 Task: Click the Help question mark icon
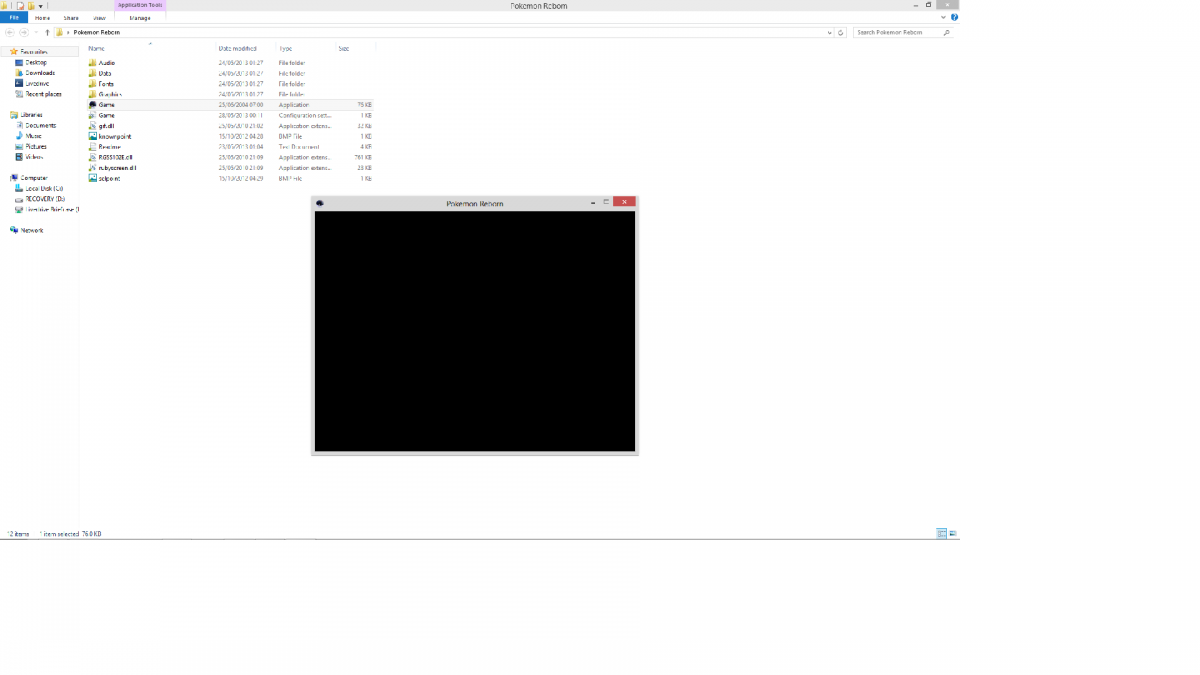(x=954, y=17)
